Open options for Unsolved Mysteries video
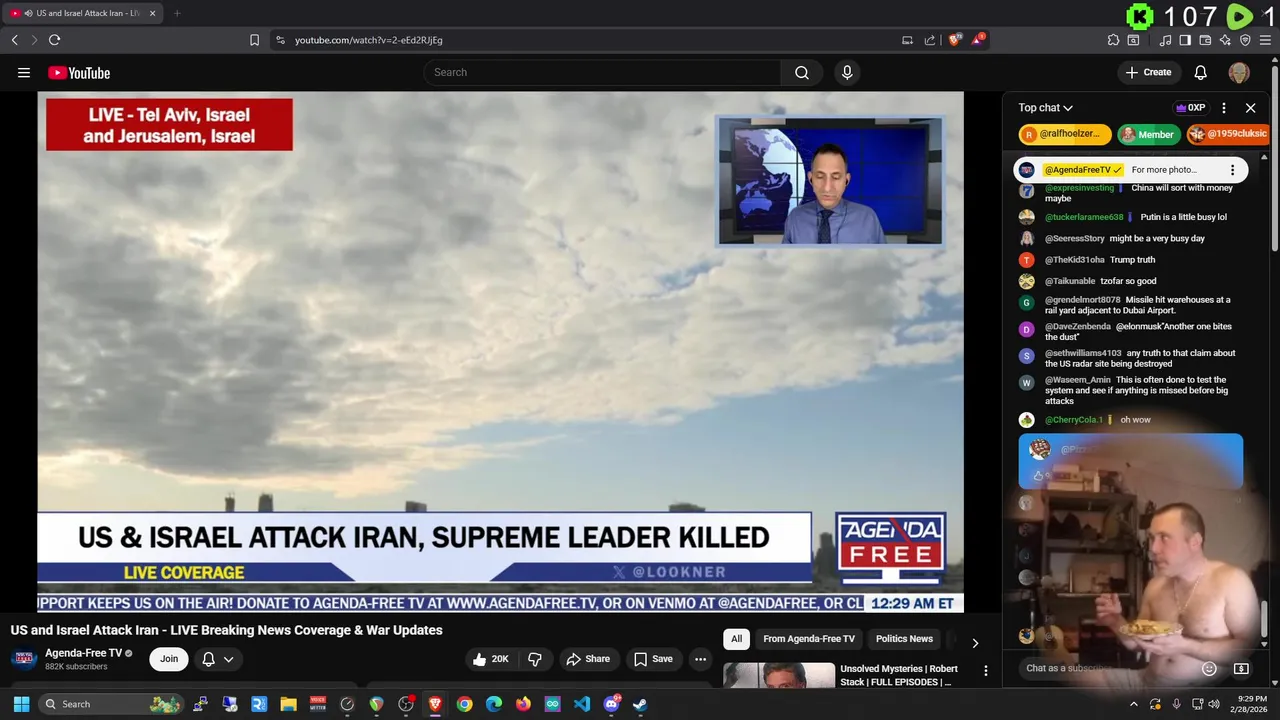Screen dimensions: 1280x720 pyautogui.click(x=985, y=671)
